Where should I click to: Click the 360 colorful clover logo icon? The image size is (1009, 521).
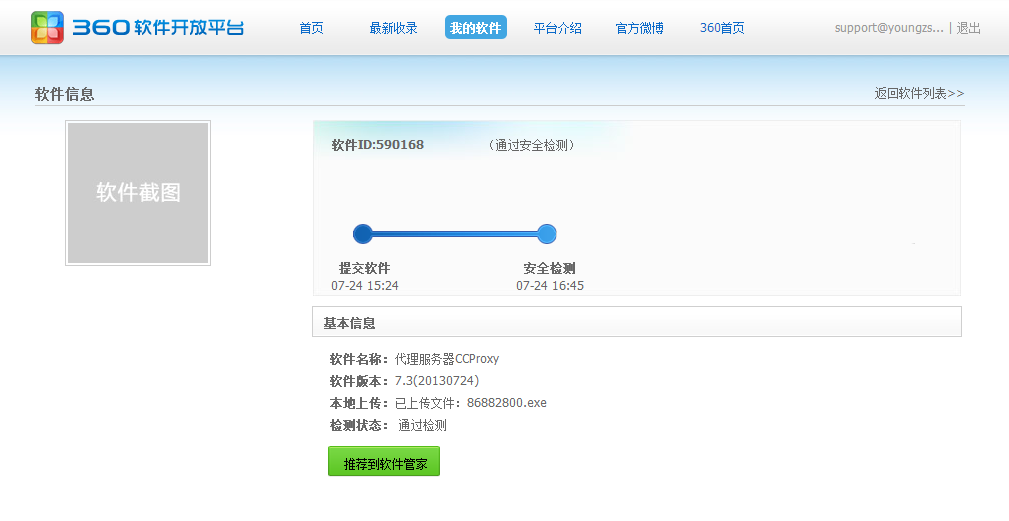click(x=48, y=28)
